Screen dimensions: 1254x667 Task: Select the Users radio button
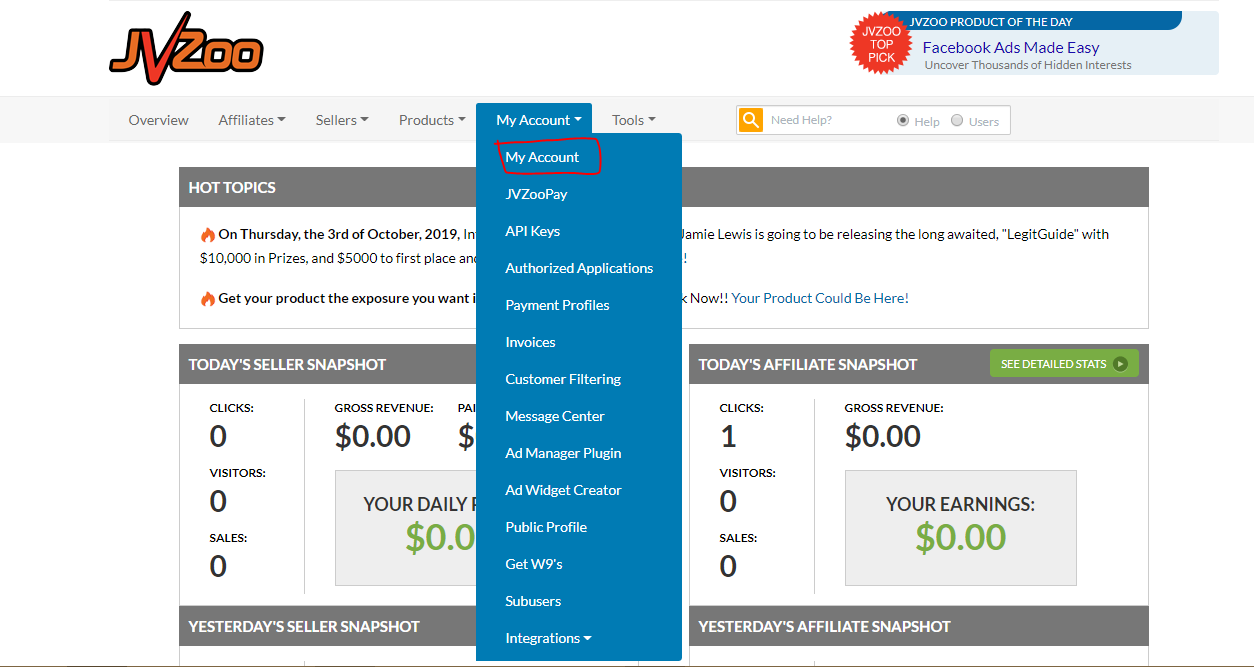(957, 120)
